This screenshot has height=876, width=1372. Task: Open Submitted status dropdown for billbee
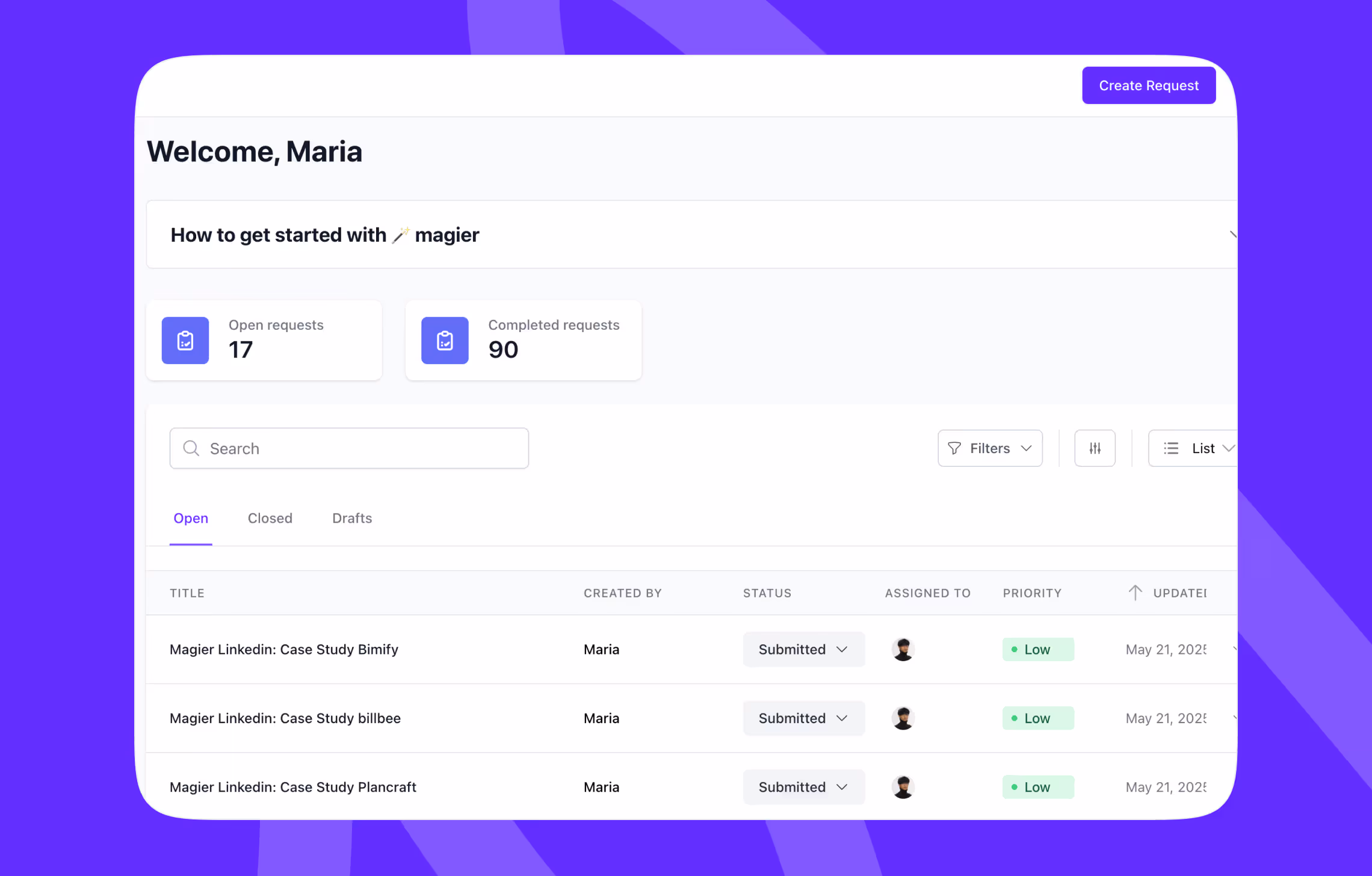click(x=803, y=718)
